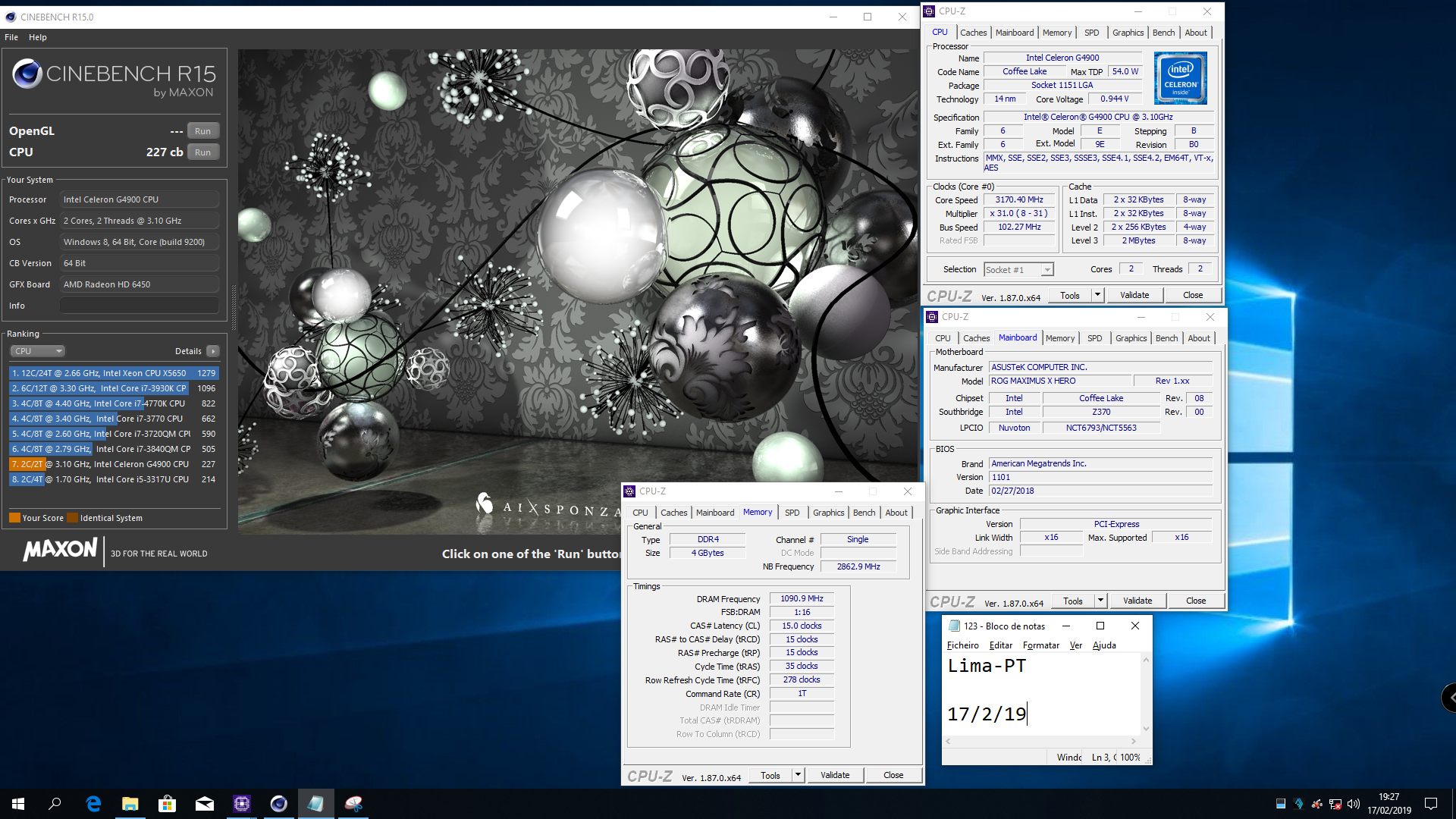Click Cinebench R15 logo sphere
1456x819 pixels.
pos(27,74)
